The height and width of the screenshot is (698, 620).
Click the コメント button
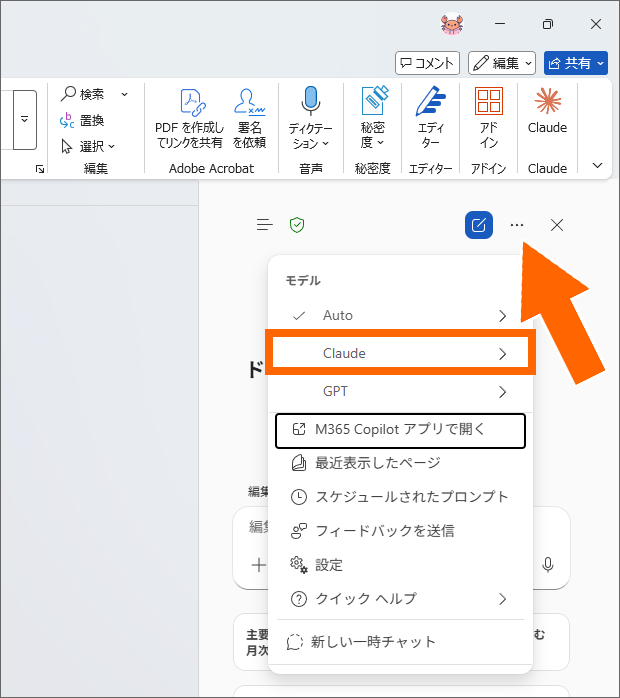[x=427, y=63]
